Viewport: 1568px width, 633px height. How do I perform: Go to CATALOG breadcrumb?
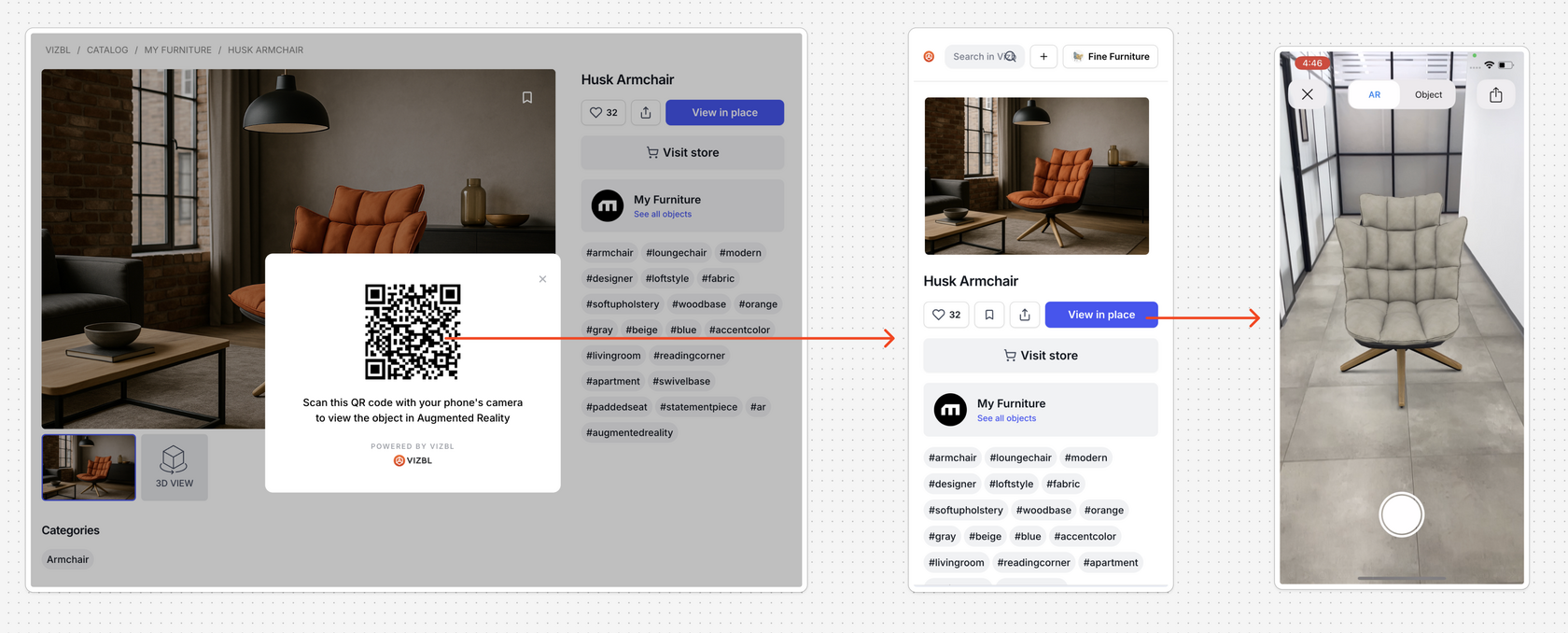coord(107,49)
